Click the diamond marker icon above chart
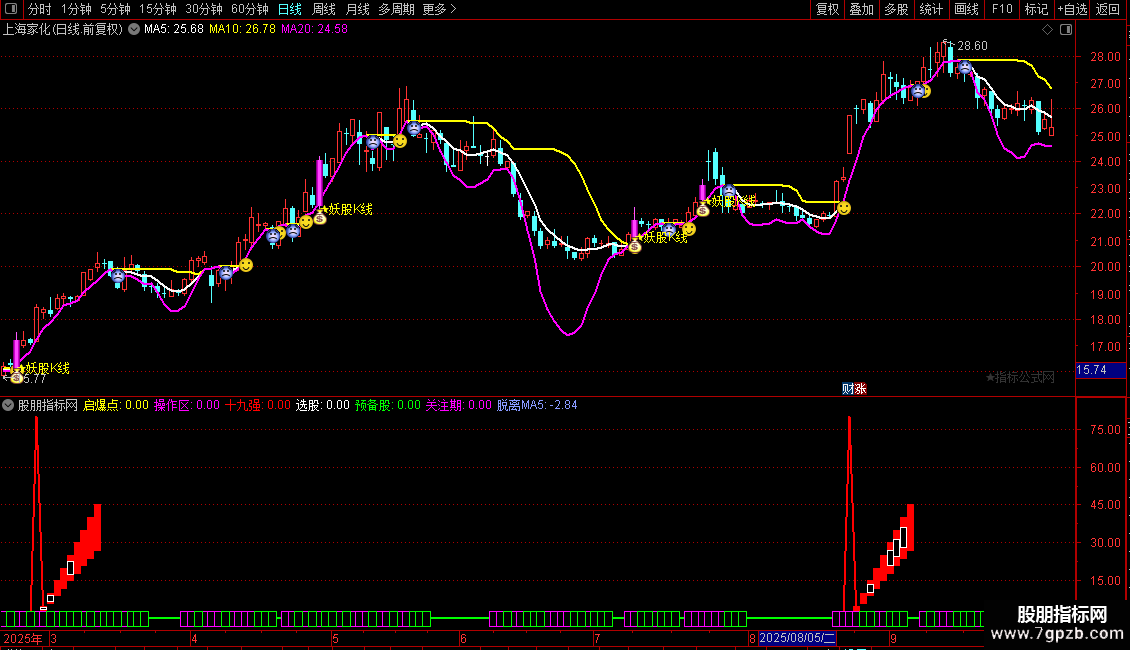This screenshot has height=650, width=1130. tap(1047, 30)
